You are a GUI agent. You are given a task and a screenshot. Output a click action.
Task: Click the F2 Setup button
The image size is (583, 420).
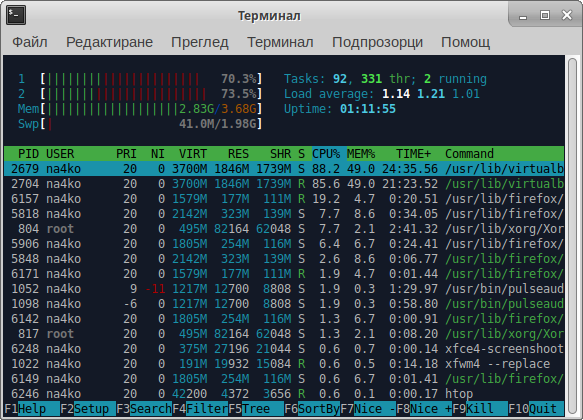(88, 408)
